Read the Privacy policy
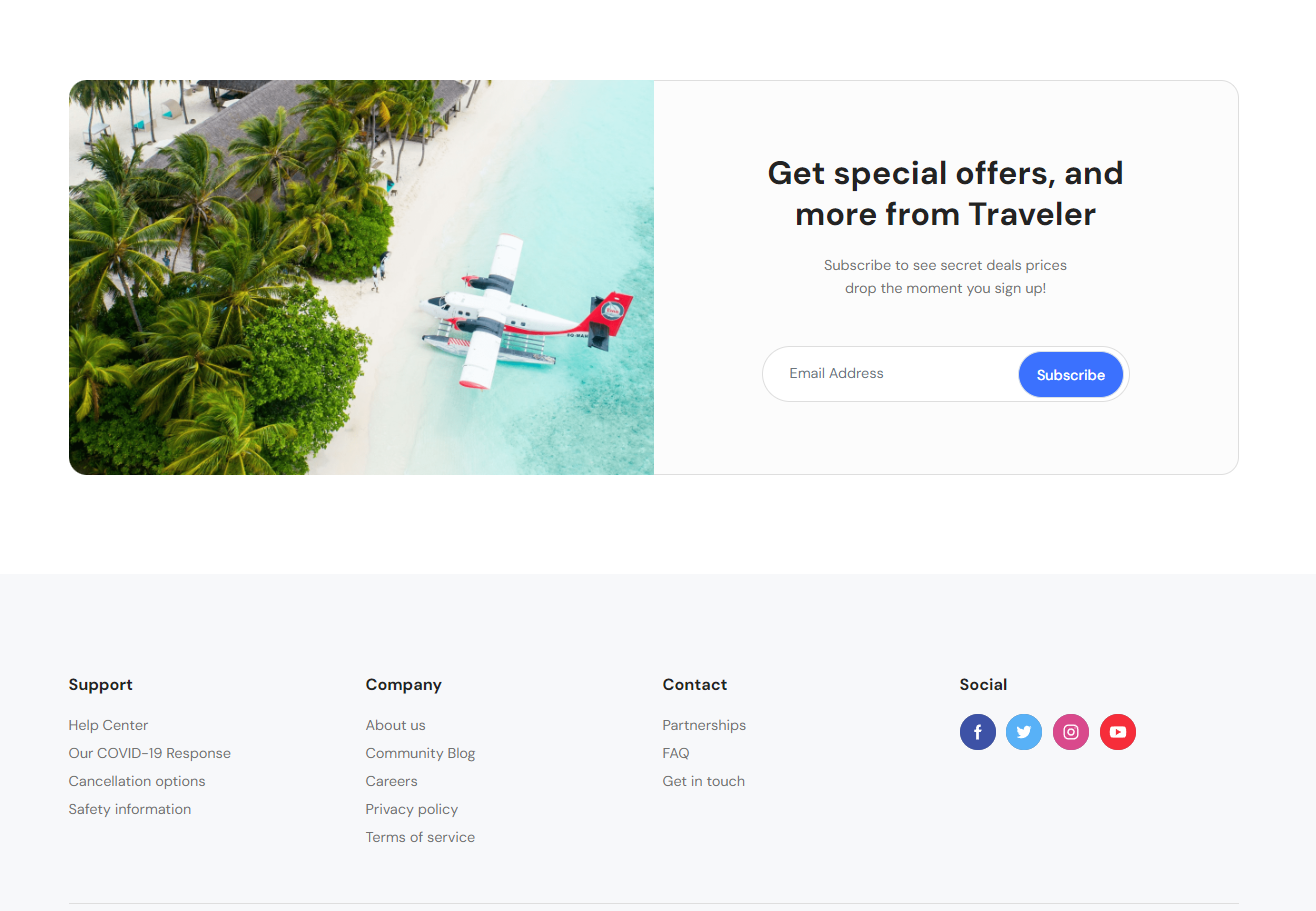This screenshot has height=911, width=1316. point(411,809)
